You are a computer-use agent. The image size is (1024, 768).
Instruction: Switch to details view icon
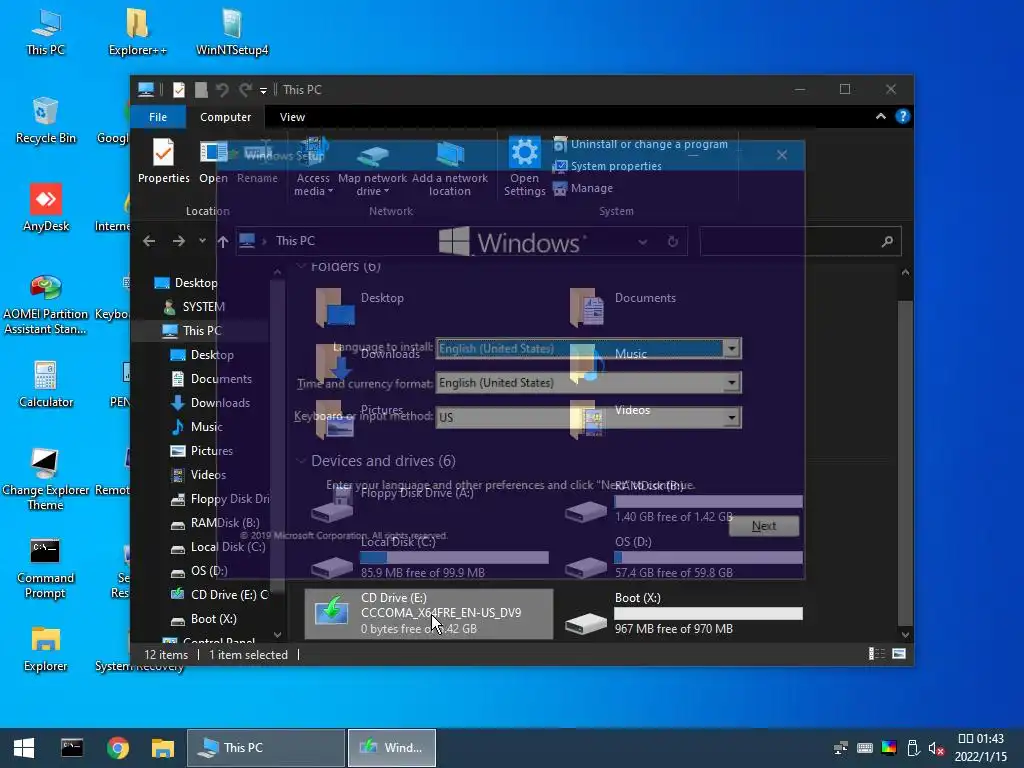tap(876, 654)
